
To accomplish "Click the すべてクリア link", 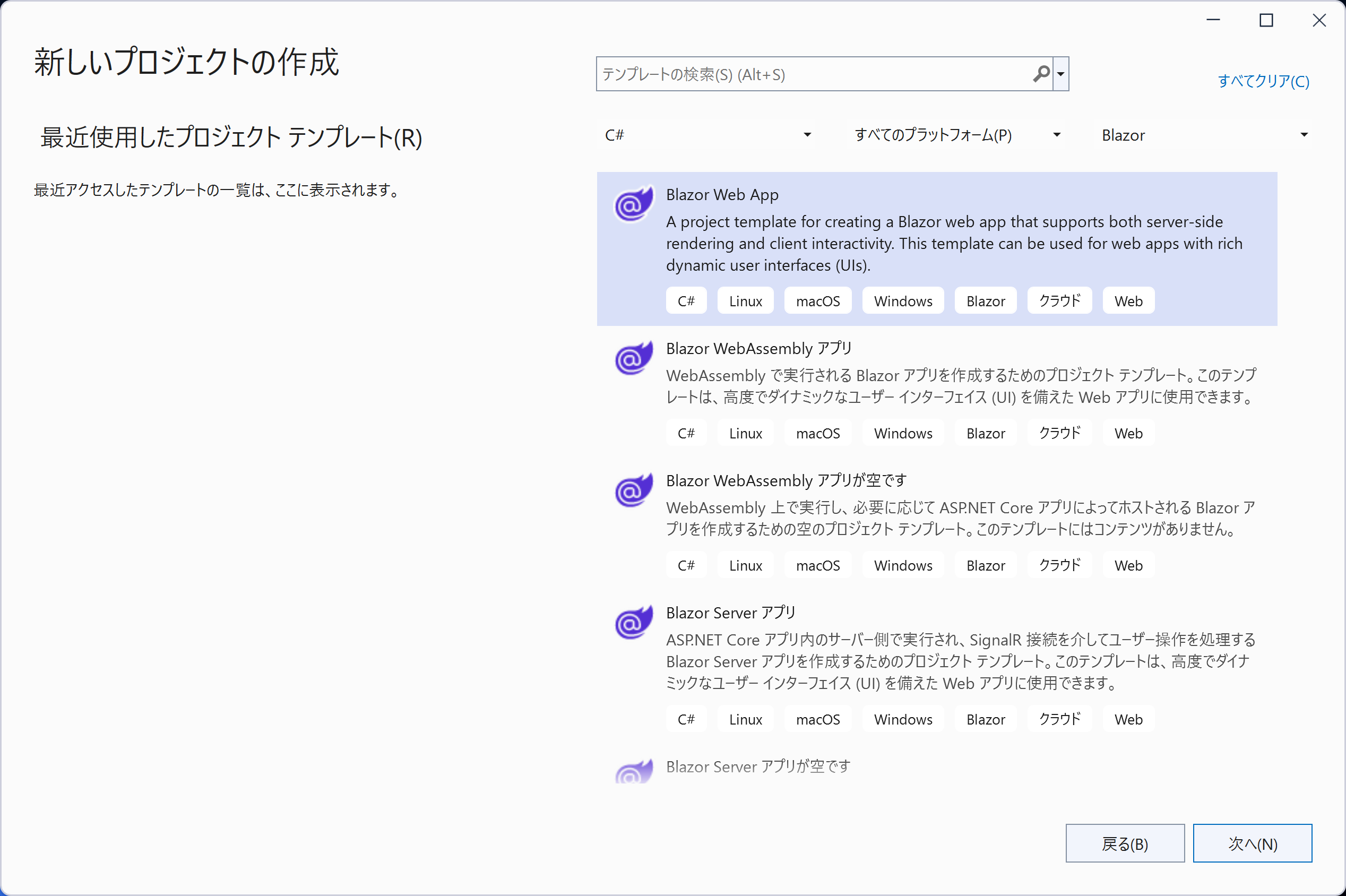I will [1263, 81].
